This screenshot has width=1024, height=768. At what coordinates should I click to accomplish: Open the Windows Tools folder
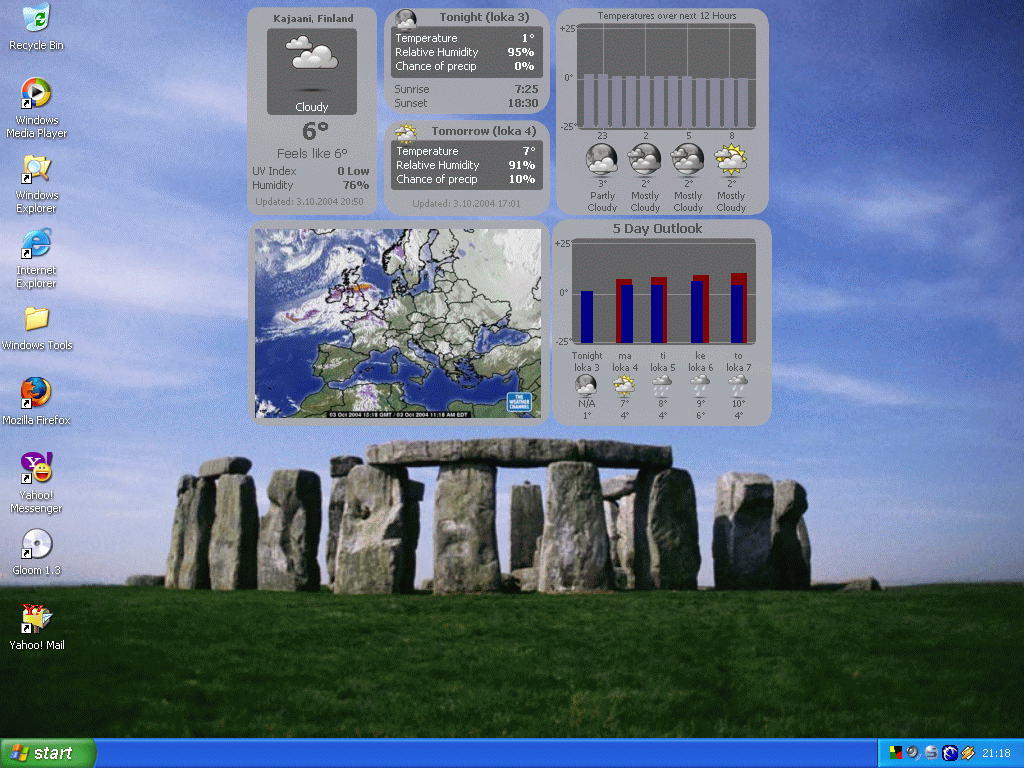click(x=36, y=319)
